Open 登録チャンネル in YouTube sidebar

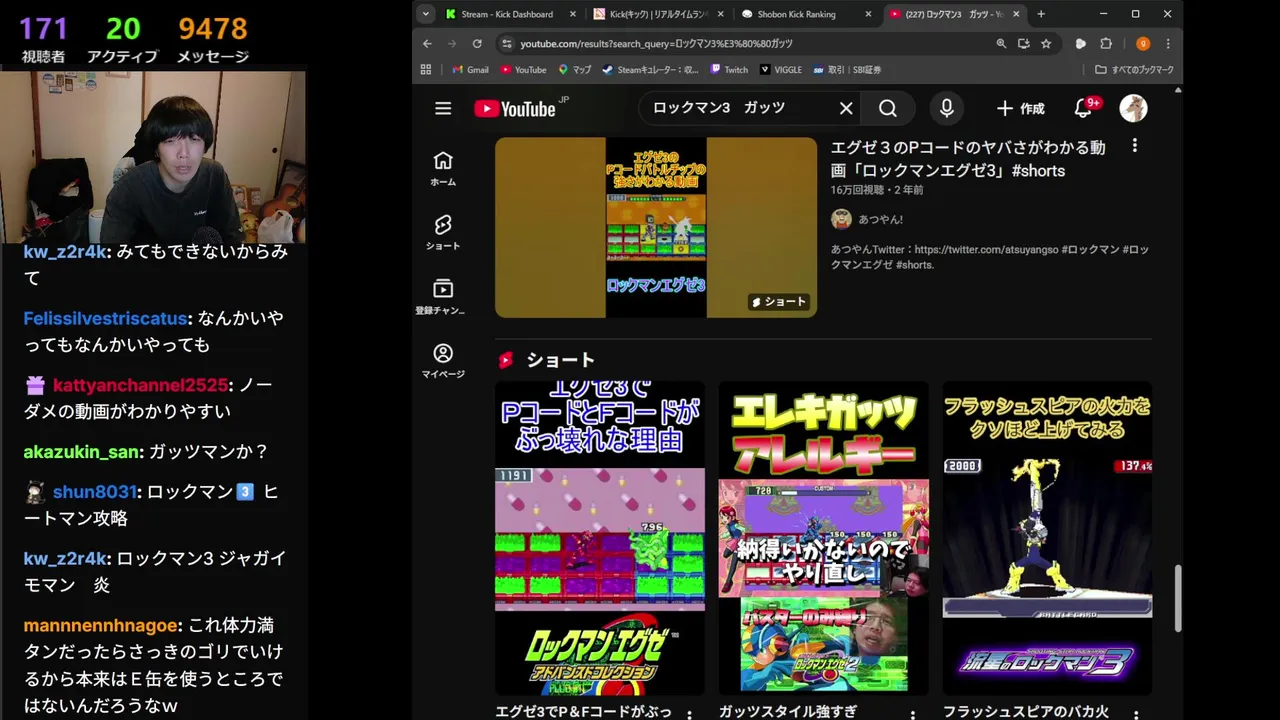pos(443,297)
